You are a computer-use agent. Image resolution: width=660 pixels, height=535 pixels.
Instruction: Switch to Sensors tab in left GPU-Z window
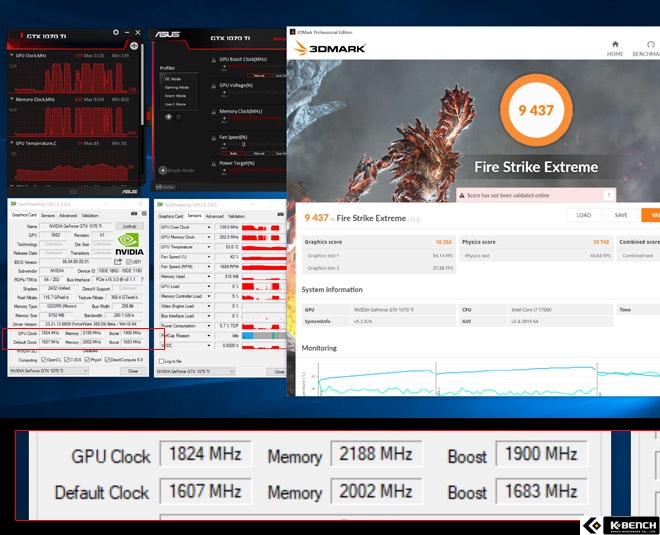[x=48, y=215]
